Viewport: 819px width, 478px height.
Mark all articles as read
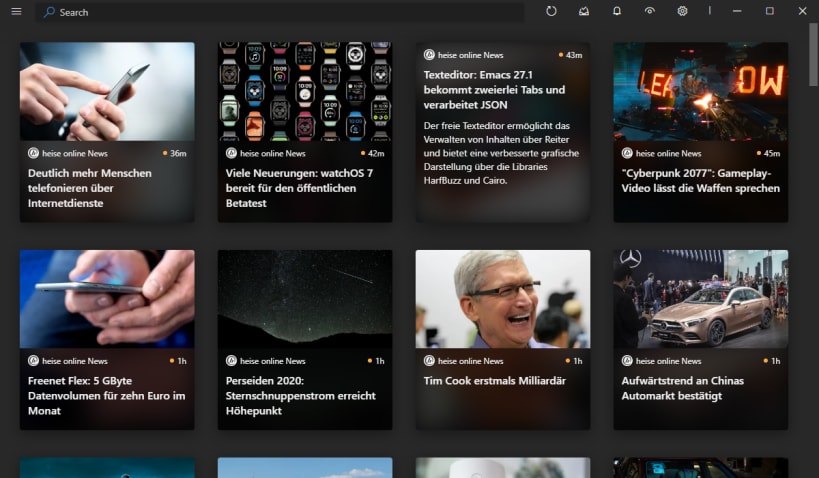click(x=584, y=11)
